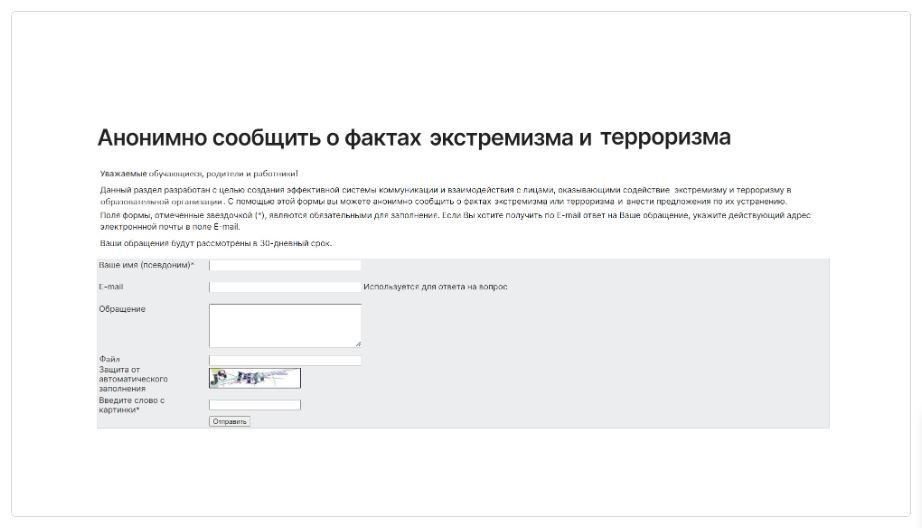Click the sentence 'Ваши обращения будут рассмотрены в 30-дневный срок'
Viewport: 922px width, 528px height.
click(216, 243)
